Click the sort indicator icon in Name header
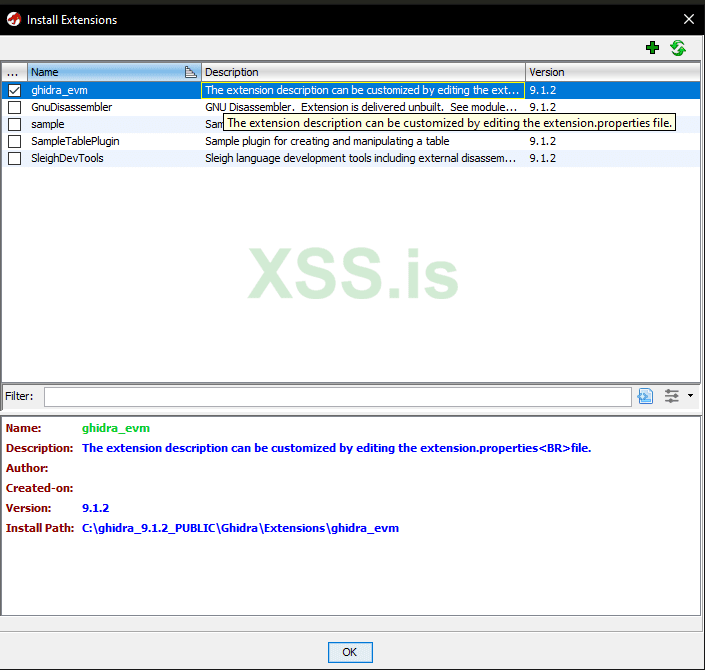 tap(191, 72)
